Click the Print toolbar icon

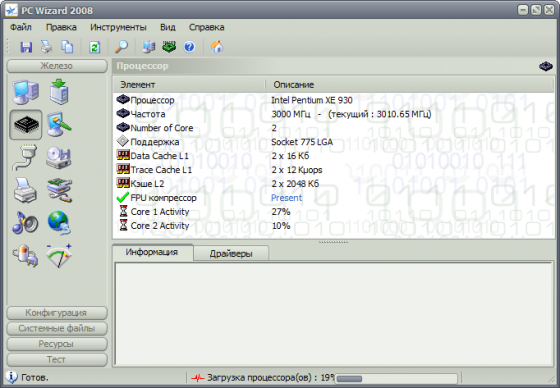coord(46,47)
